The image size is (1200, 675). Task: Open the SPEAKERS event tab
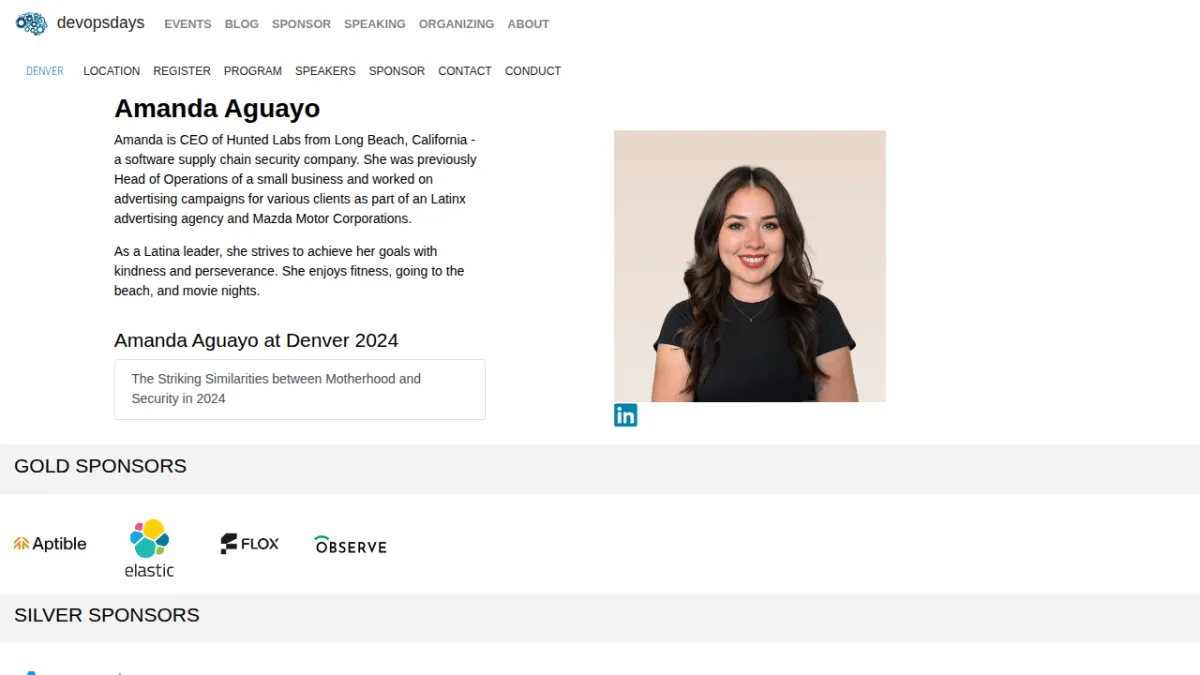point(325,71)
